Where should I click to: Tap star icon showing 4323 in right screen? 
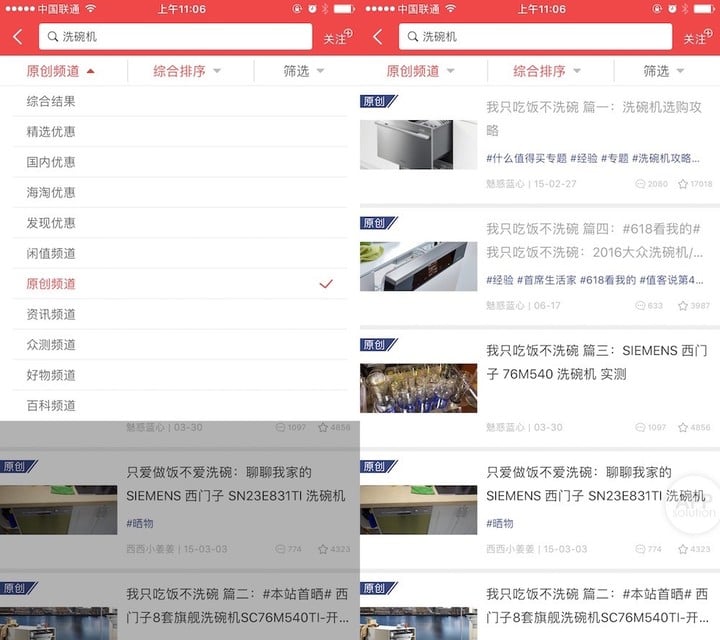[683, 549]
